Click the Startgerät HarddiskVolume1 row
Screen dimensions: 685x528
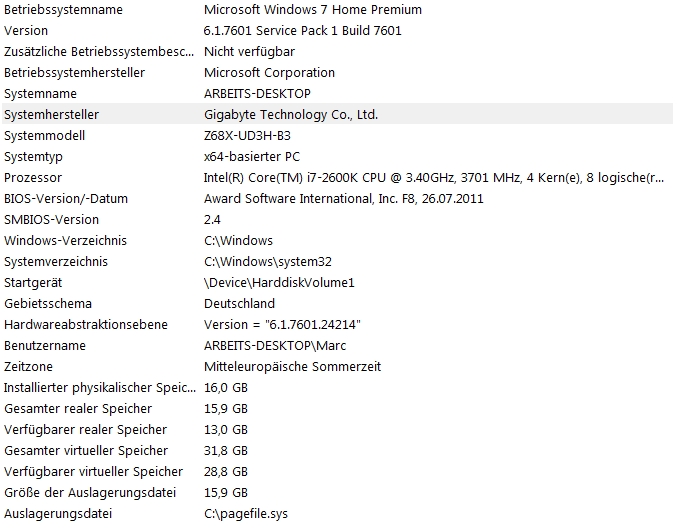337,283
